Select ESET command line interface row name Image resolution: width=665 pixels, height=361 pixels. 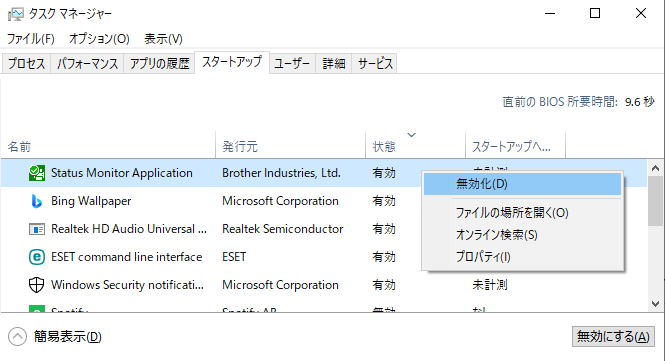click(126, 257)
